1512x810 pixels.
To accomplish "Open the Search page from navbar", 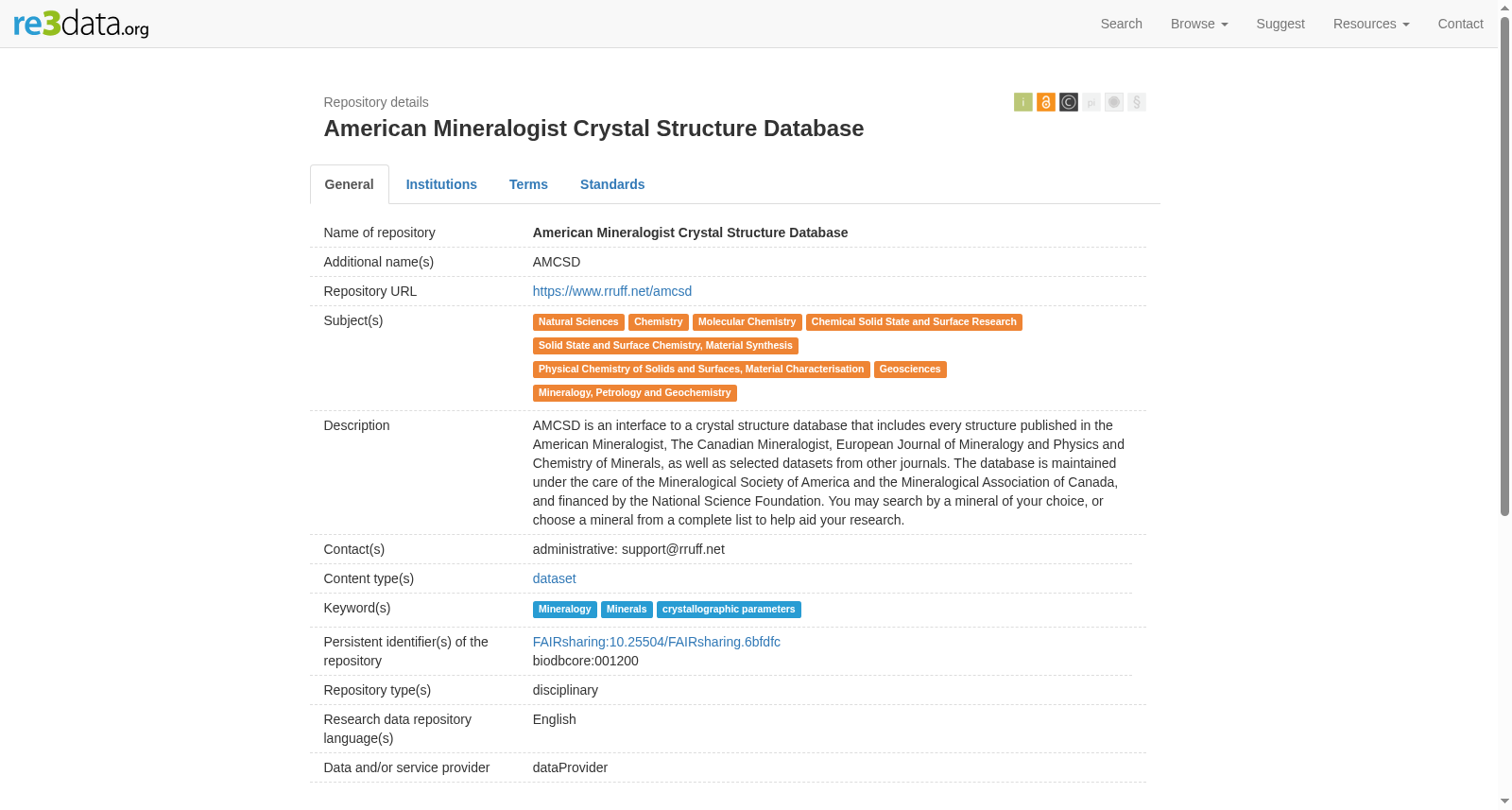I will click(1121, 24).
